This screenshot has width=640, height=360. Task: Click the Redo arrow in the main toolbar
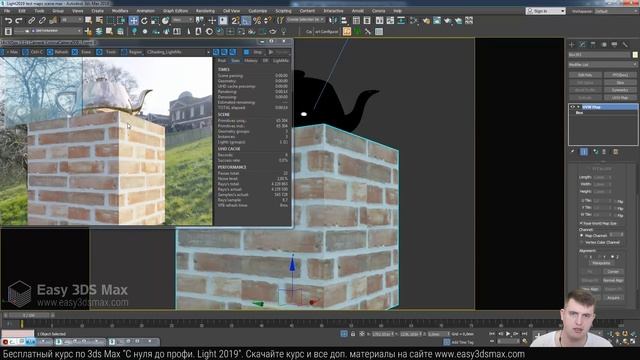tap(19, 20)
